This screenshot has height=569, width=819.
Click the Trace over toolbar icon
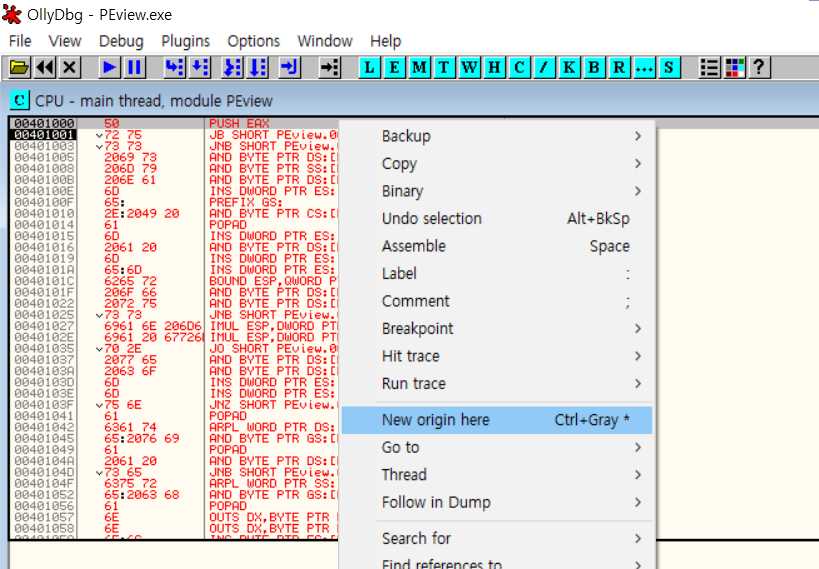pos(258,67)
